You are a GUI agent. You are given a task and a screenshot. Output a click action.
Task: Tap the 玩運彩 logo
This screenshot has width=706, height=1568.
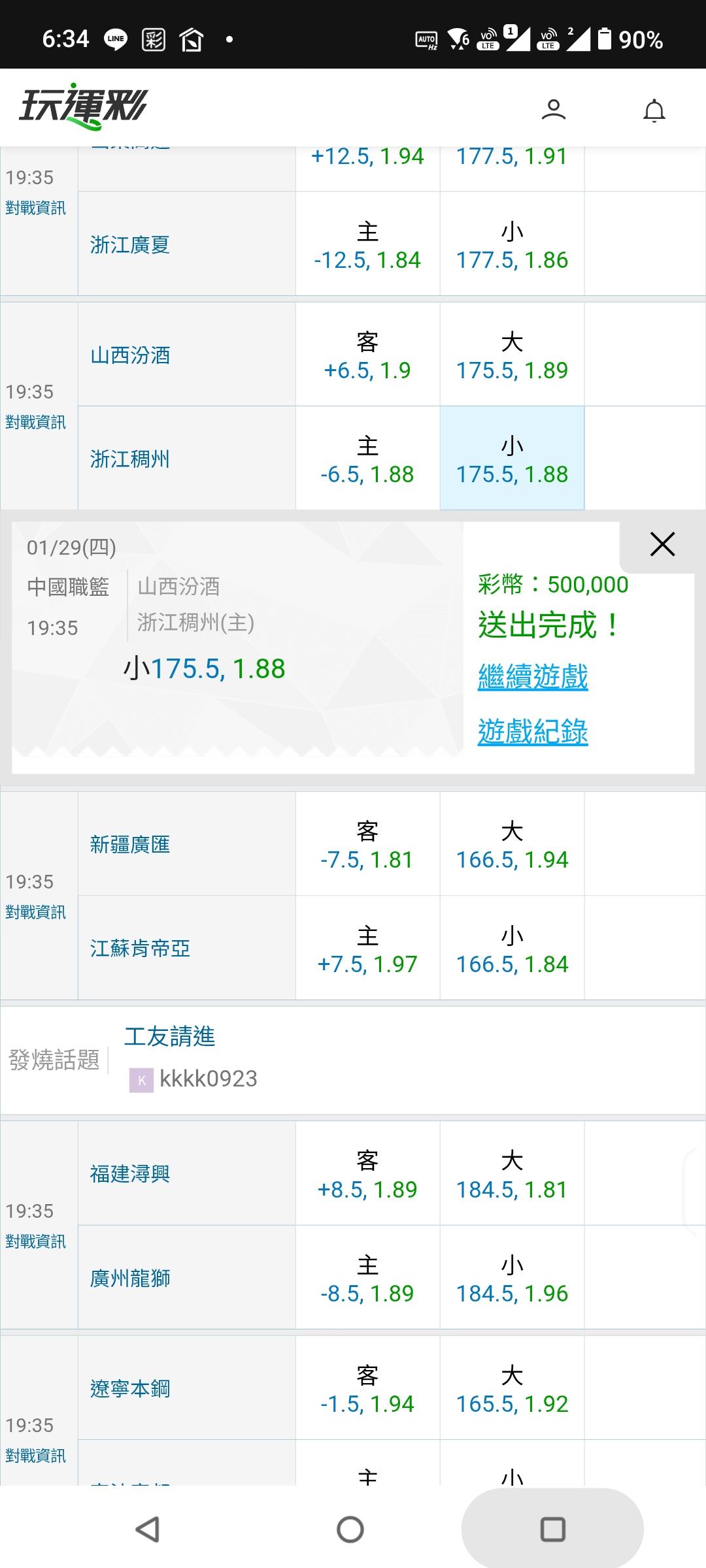pos(83,106)
